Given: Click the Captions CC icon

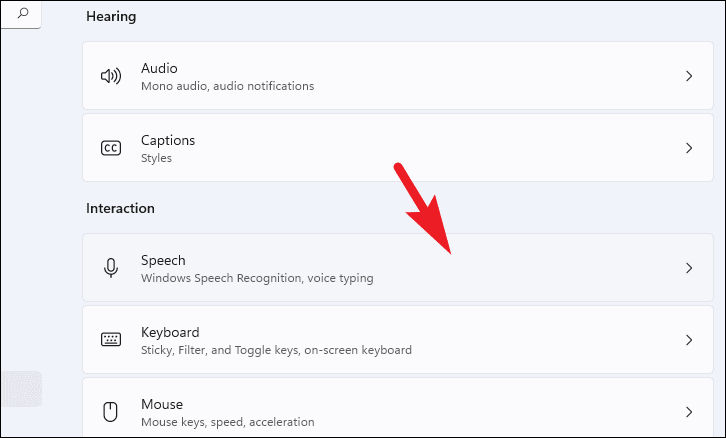Looking at the screenshot, I should coord(111,148).
